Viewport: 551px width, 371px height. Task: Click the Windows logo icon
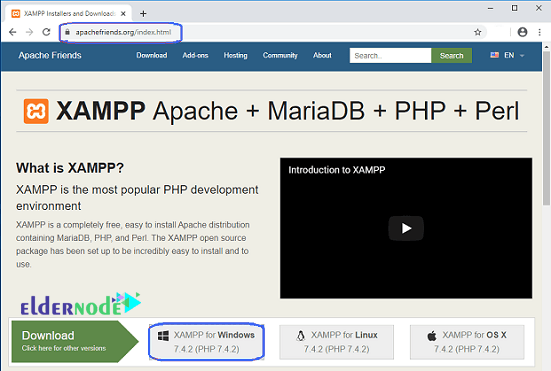pos(163,336)
